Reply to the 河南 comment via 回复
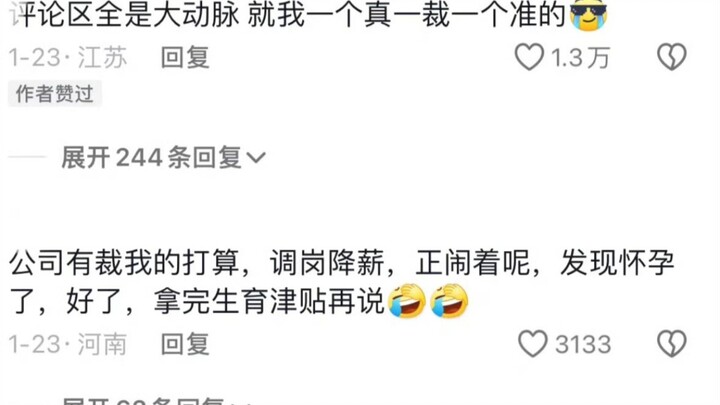 coord(185,344)
